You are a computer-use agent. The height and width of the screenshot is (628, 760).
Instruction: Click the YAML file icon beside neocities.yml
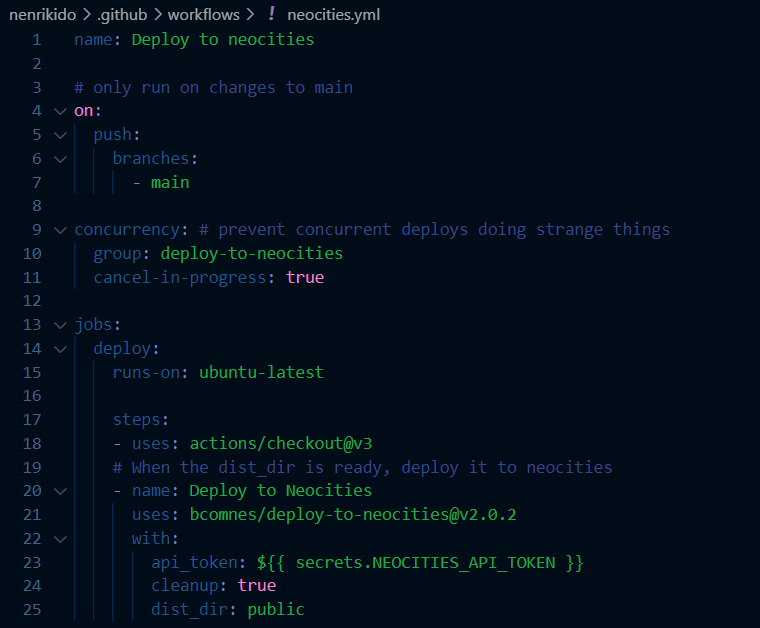pyautogui.click(x=271, y=14)
